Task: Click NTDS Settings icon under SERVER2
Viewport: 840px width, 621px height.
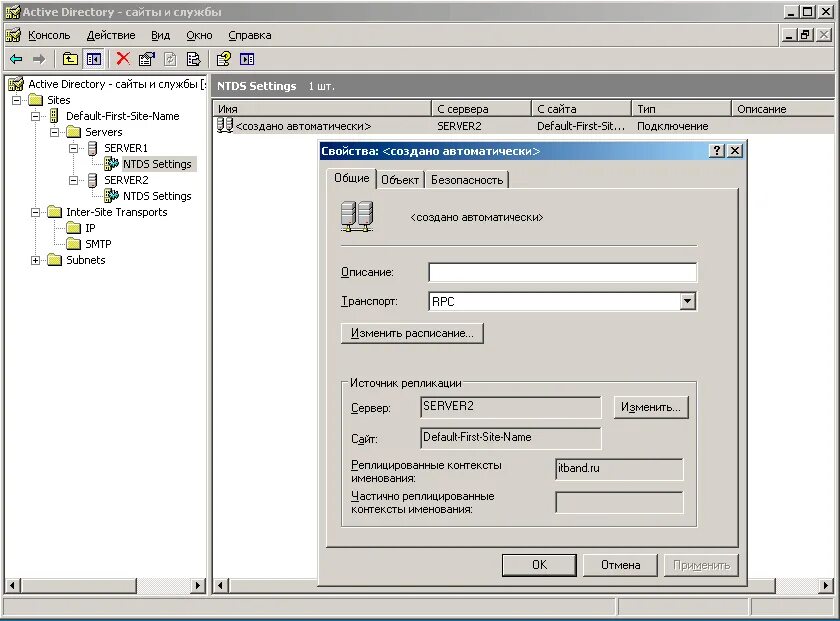Action: (x=111, y=196)
